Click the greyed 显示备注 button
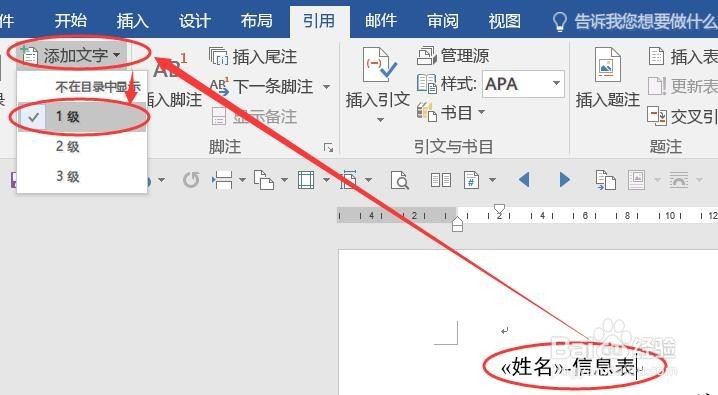 point(255,116)
